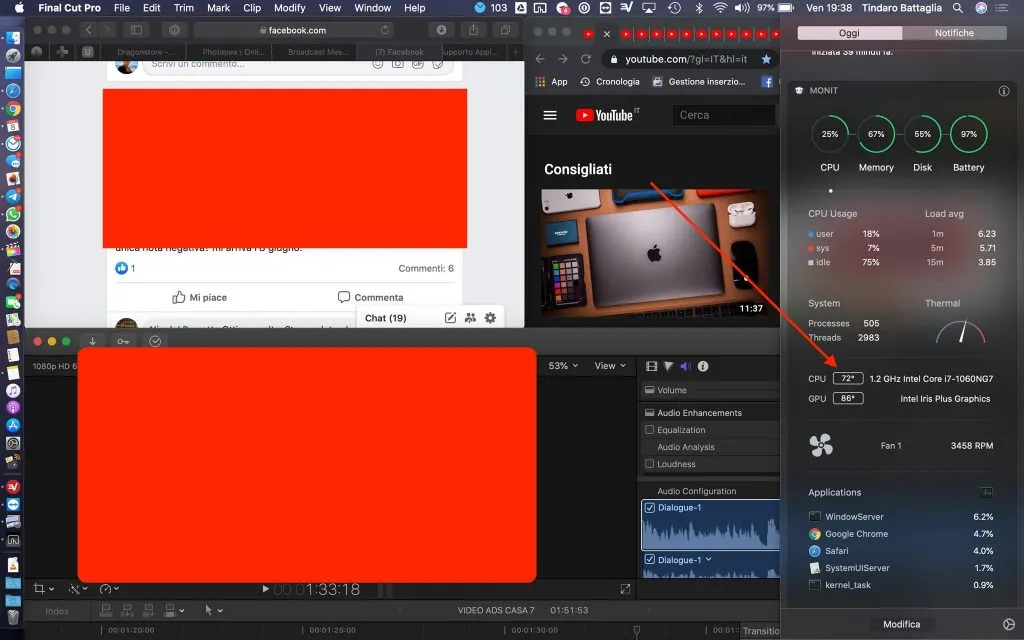Open the Mark menu
Image resolution: width=1024 pixels, height=640 pixels.
click(218, 8)
